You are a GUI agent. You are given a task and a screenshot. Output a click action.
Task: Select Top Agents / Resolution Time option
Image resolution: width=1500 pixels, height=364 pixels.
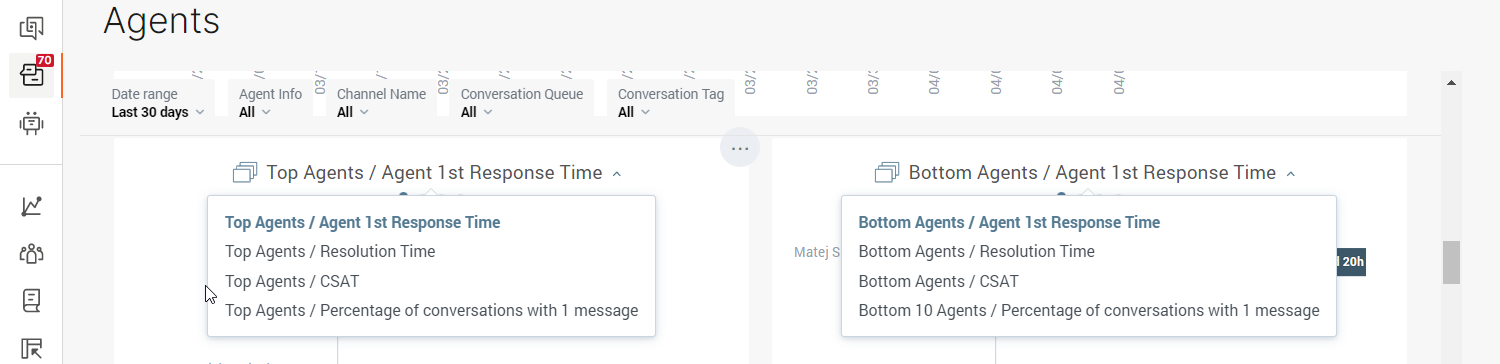[x=330, y=252]
